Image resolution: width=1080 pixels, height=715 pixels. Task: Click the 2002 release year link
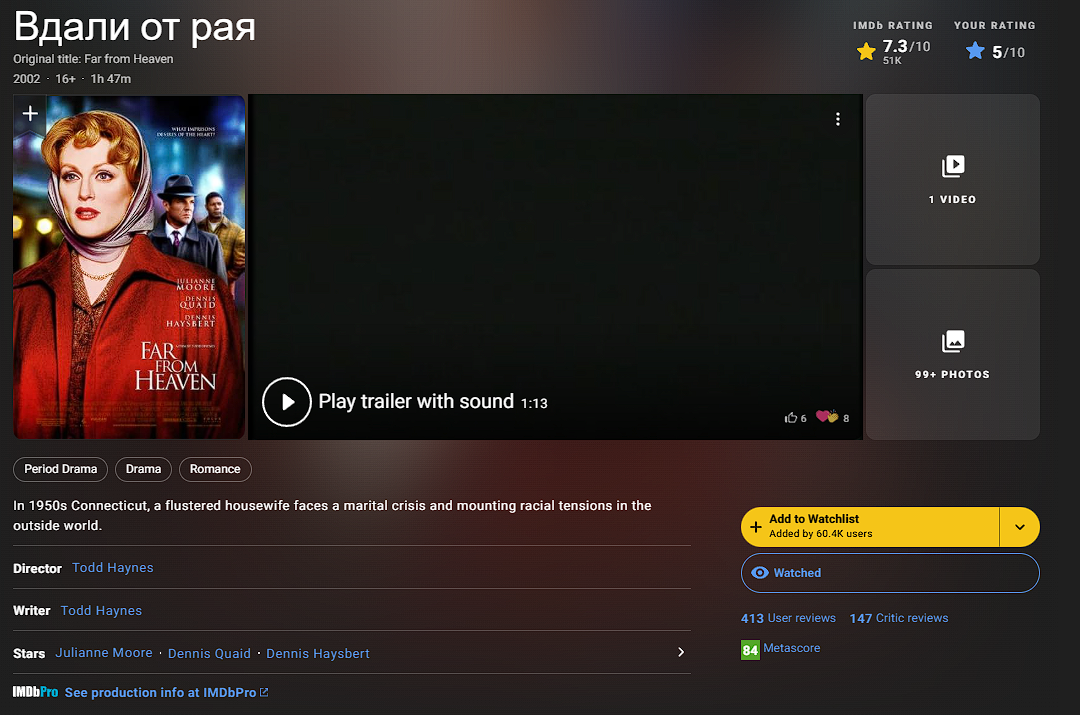pyautogui.click(x=27, y=79)
